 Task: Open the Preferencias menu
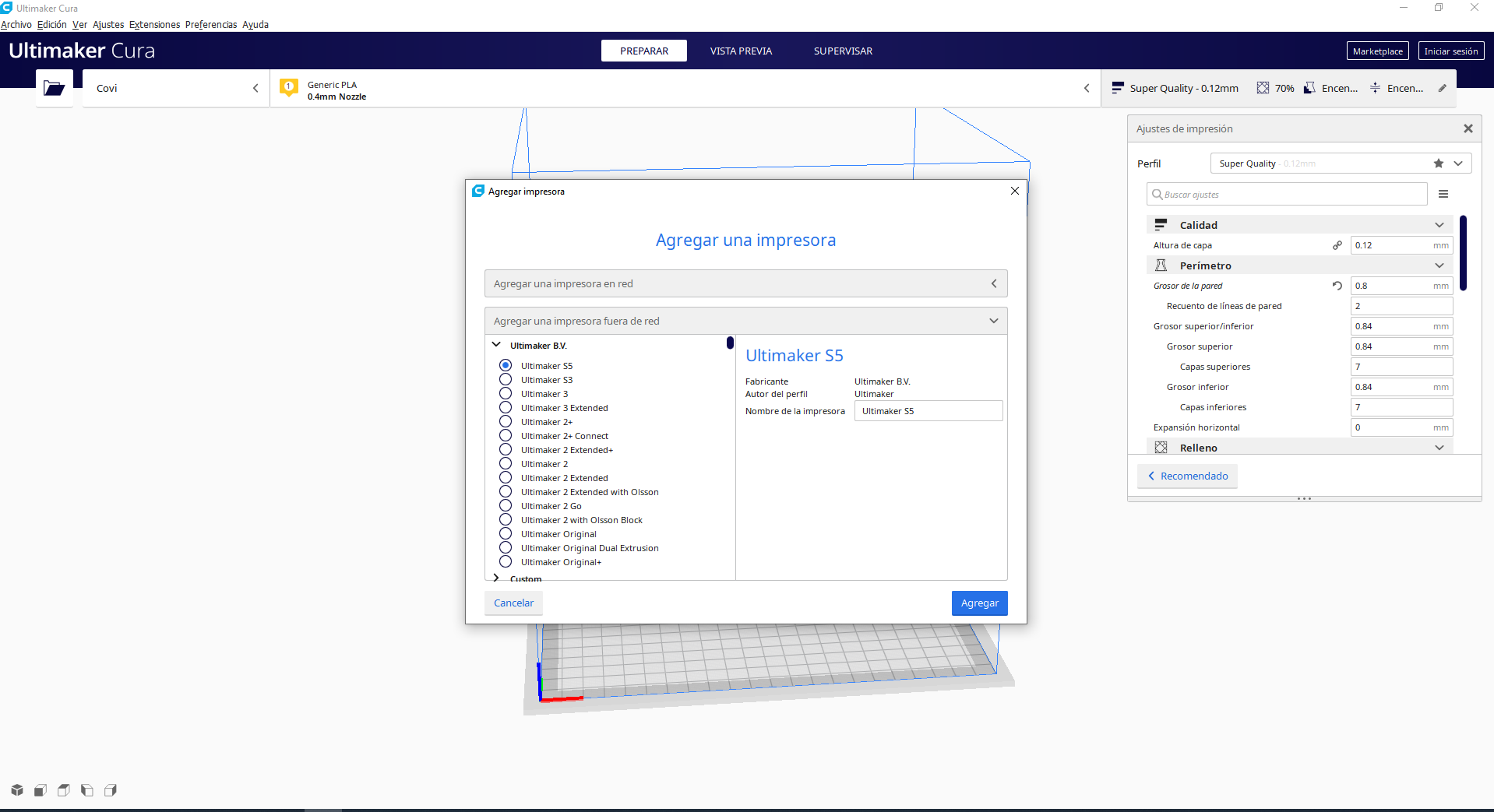tap(211, 25)
